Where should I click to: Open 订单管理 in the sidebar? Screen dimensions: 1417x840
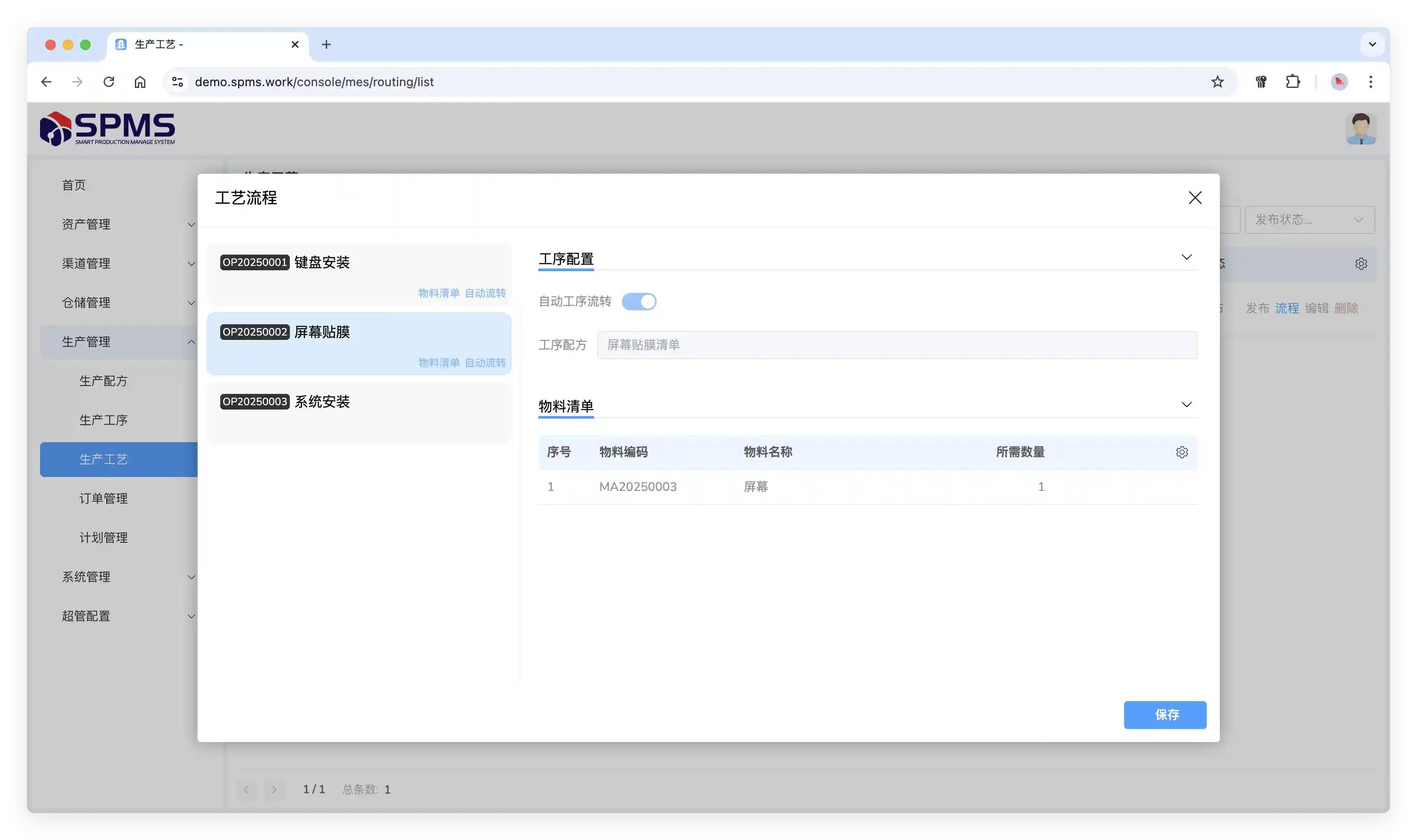coord(104,499)
